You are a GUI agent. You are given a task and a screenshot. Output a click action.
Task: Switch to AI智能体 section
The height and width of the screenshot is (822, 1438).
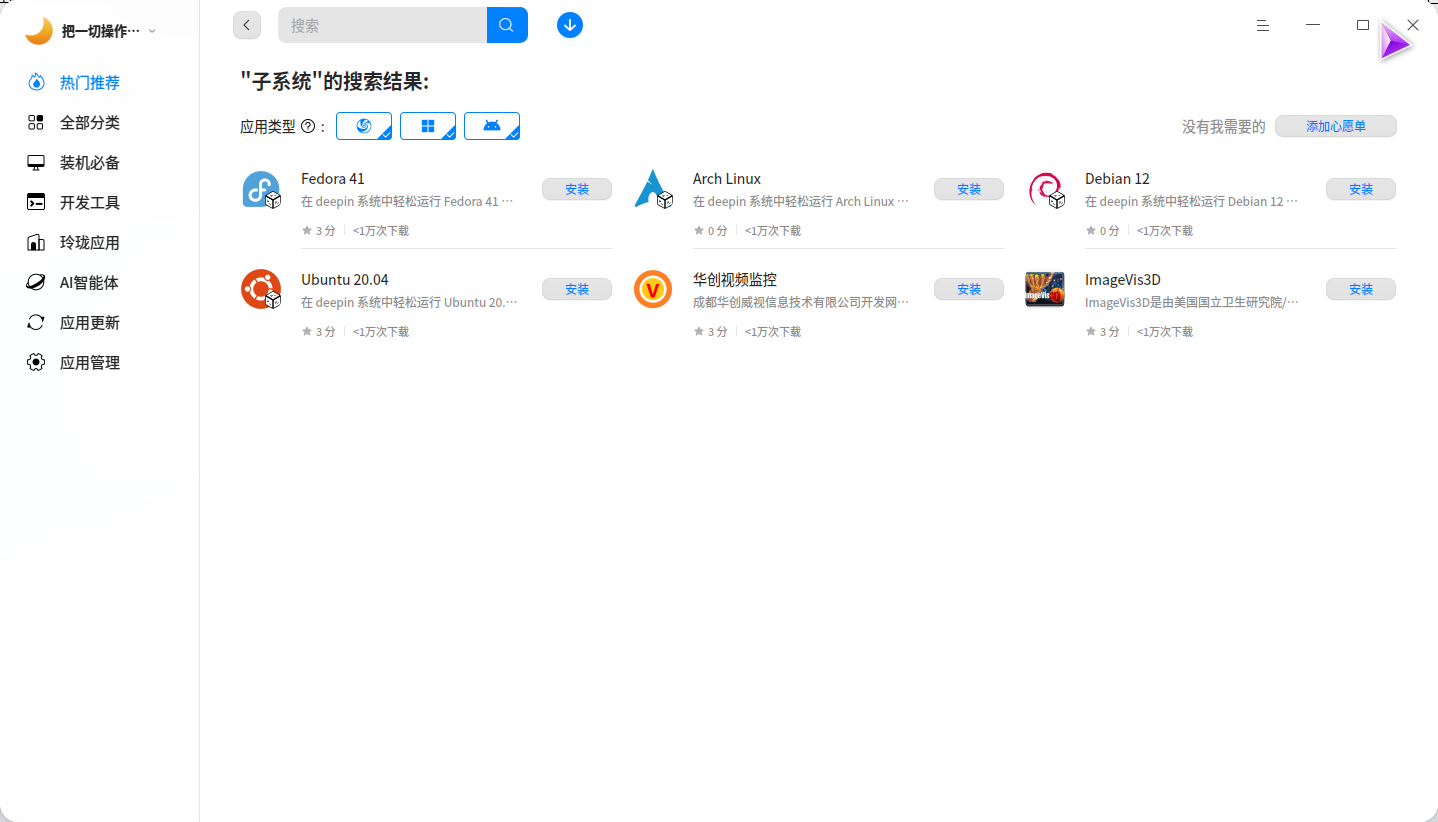[x=89, y=282]
